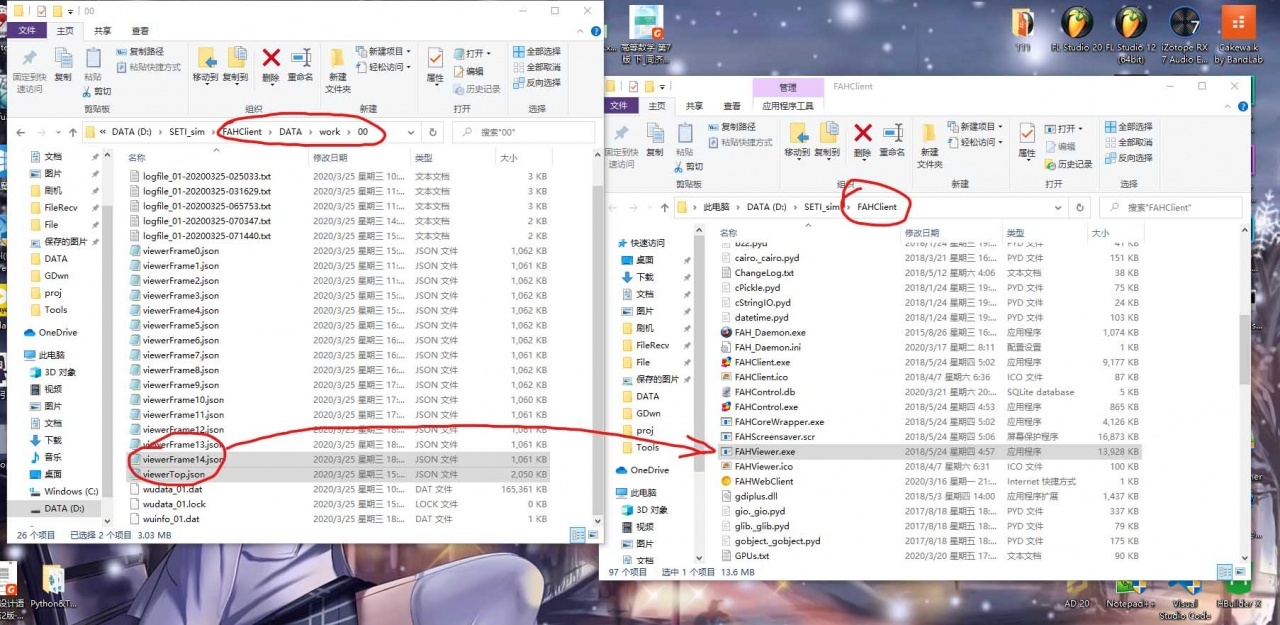Click 全部选择 in 00 window
This screenshot has height=625, width=1280.
point(536,51)
